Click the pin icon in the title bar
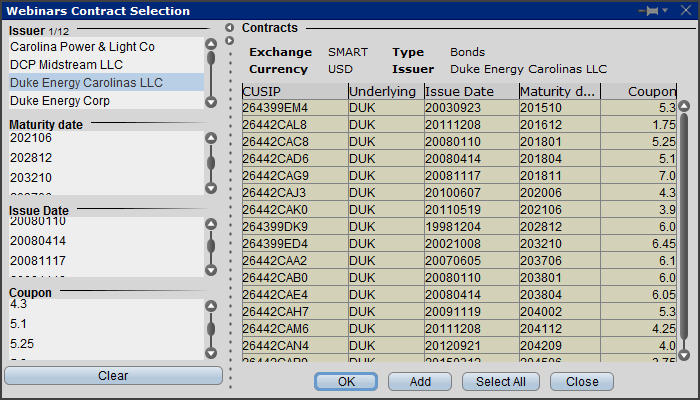 [x=650, y=10]
